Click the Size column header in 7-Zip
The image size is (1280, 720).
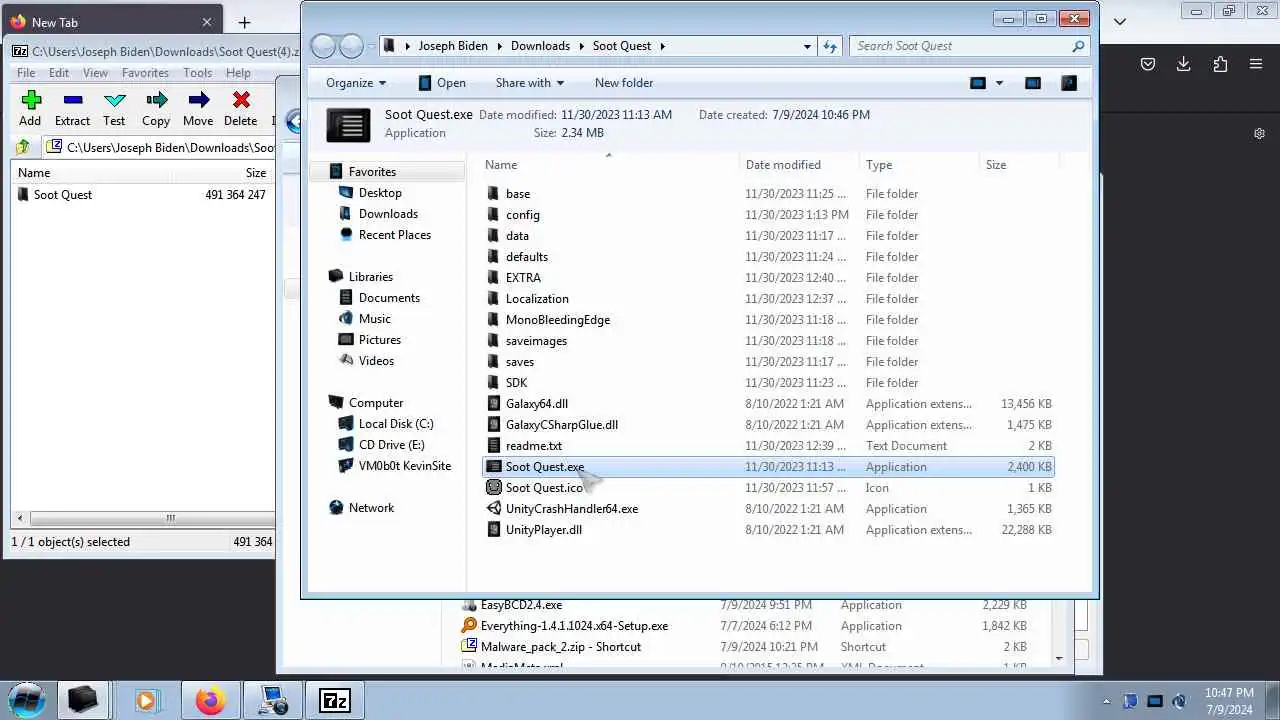pos(256,173)
